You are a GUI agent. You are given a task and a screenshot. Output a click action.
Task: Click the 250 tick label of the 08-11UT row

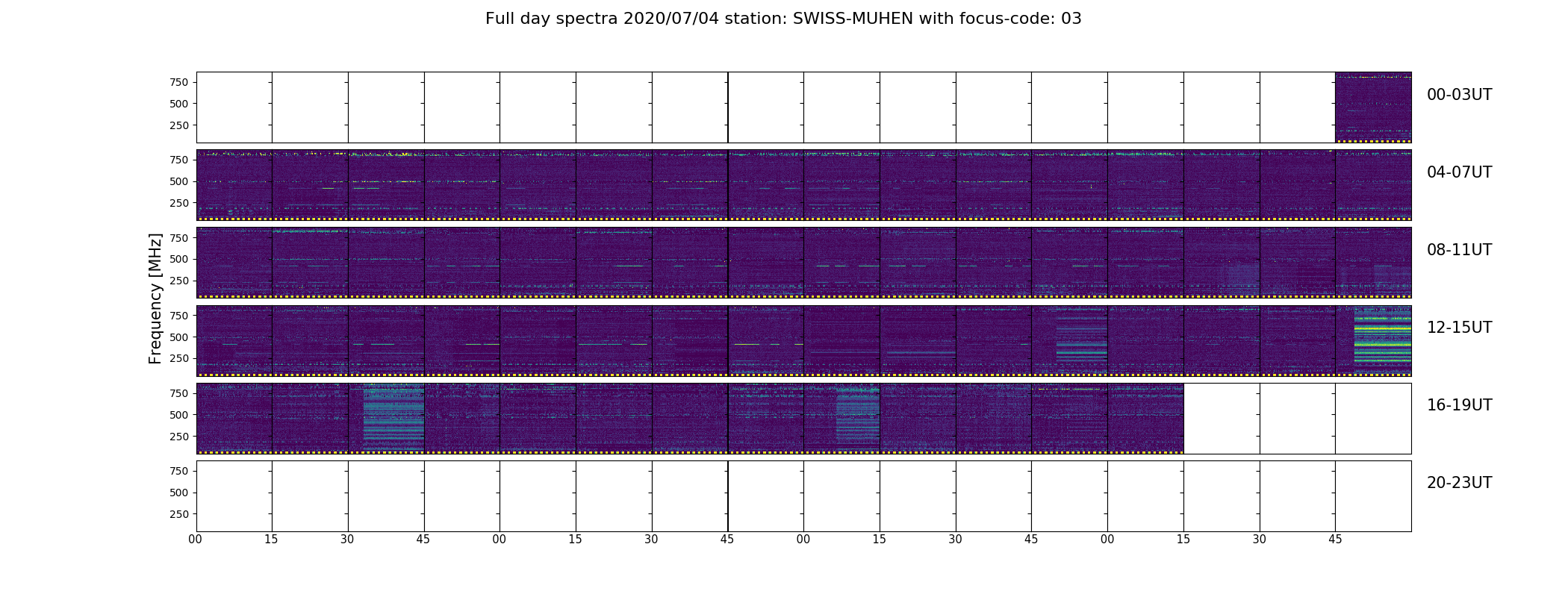179,281
